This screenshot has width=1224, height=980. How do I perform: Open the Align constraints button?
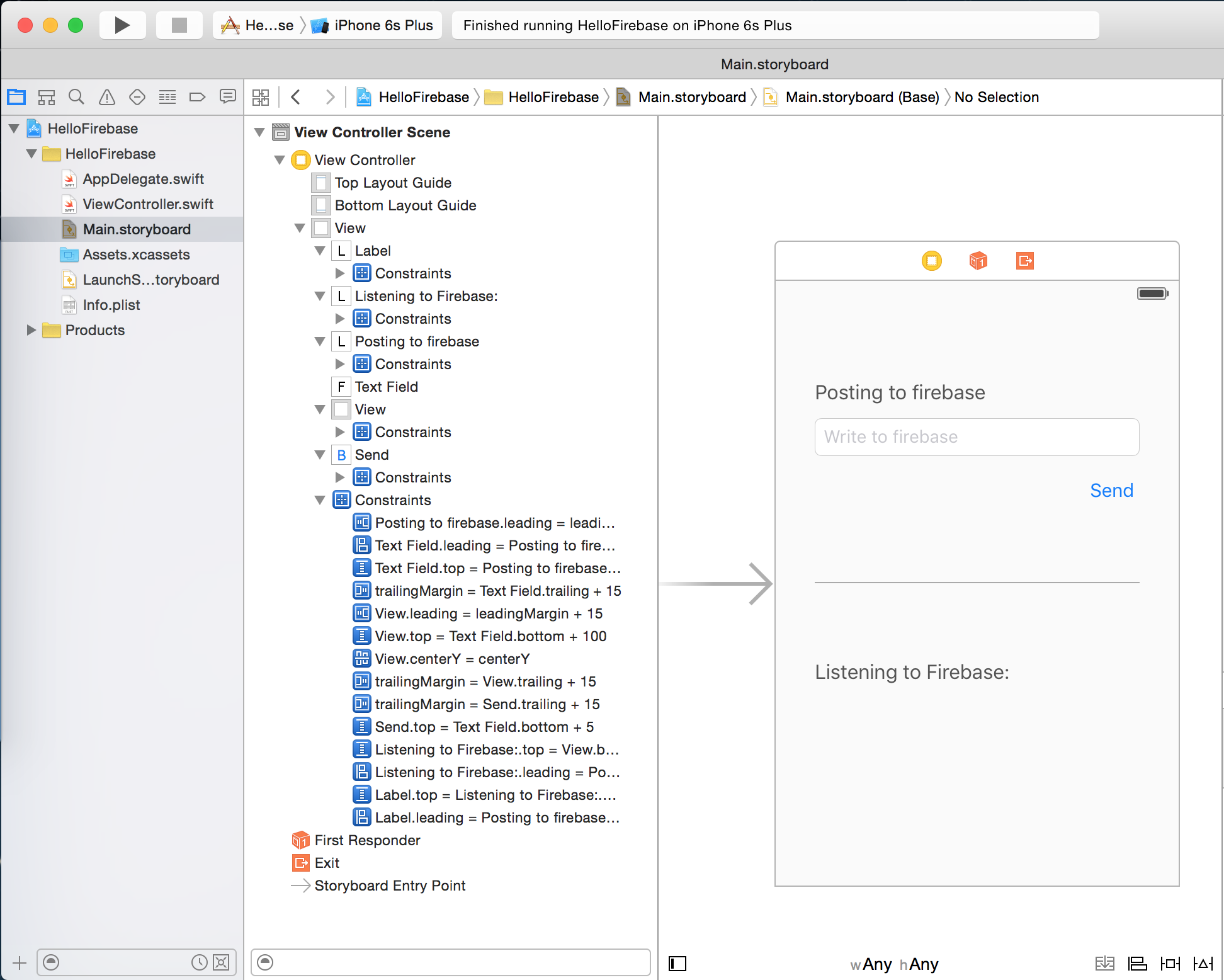point(1138,964)
